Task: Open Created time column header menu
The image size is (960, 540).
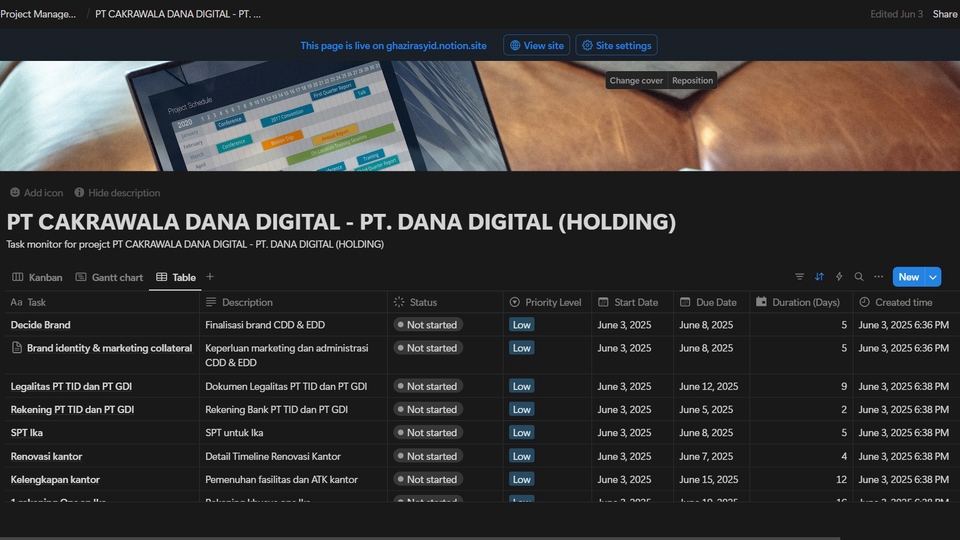Action: click(x=906, y=302)
